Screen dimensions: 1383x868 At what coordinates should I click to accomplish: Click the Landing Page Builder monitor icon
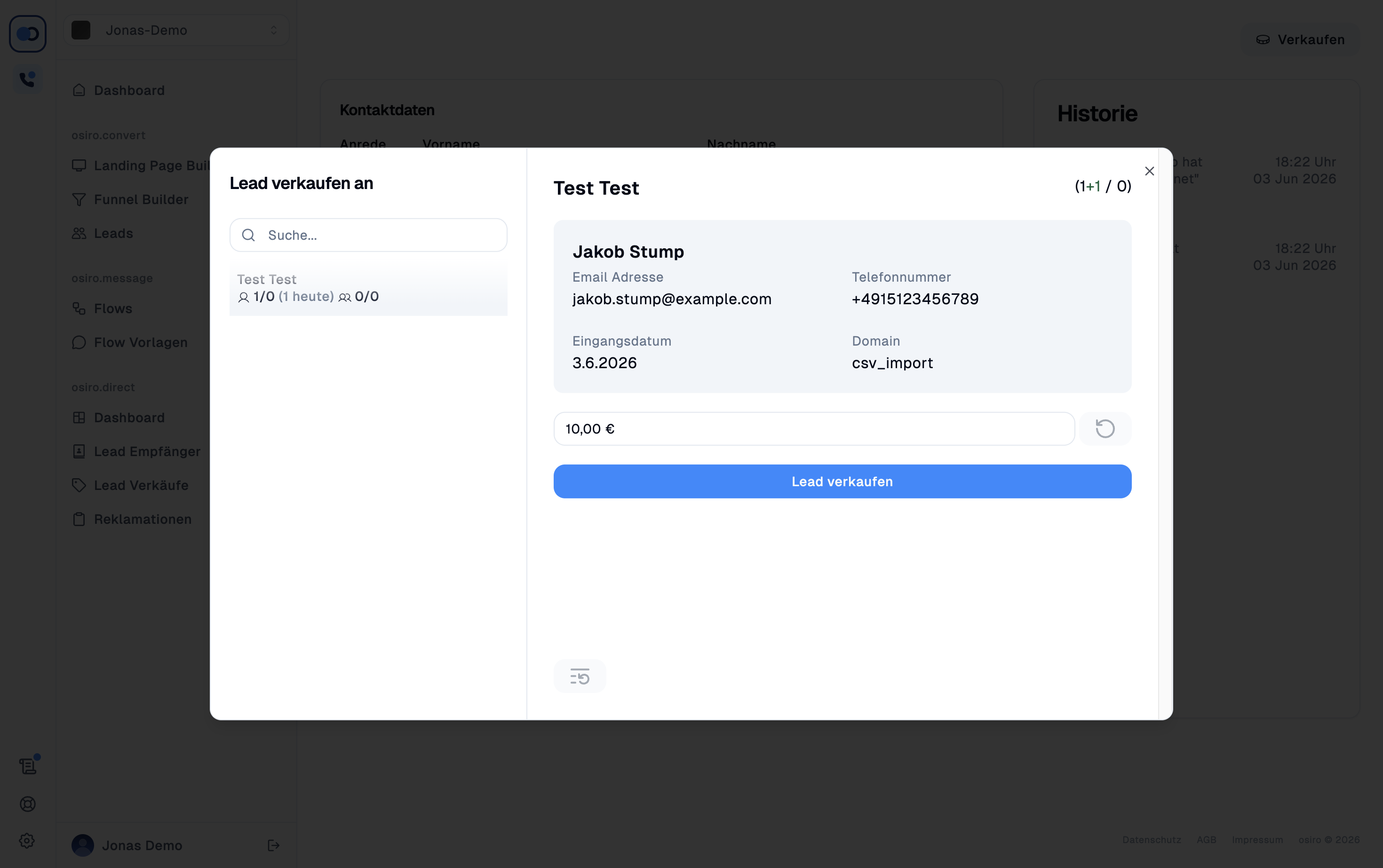tap(79, 166)
